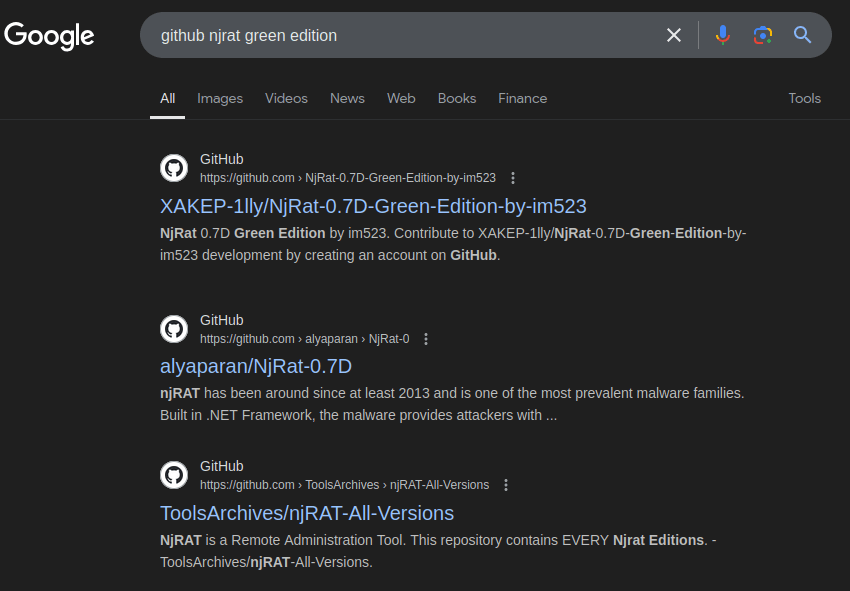850x591 pixels.
Task: Open the XAKEP-1lly/NjRat-0.7D-Green-Edition-by-im523 link
Action: click(373, 207)
